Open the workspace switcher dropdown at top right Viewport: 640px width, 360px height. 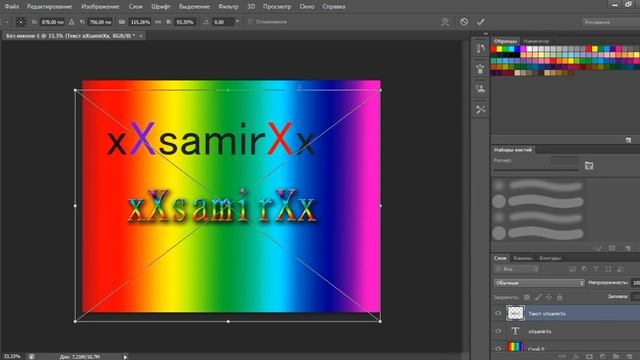click(611, 22)
